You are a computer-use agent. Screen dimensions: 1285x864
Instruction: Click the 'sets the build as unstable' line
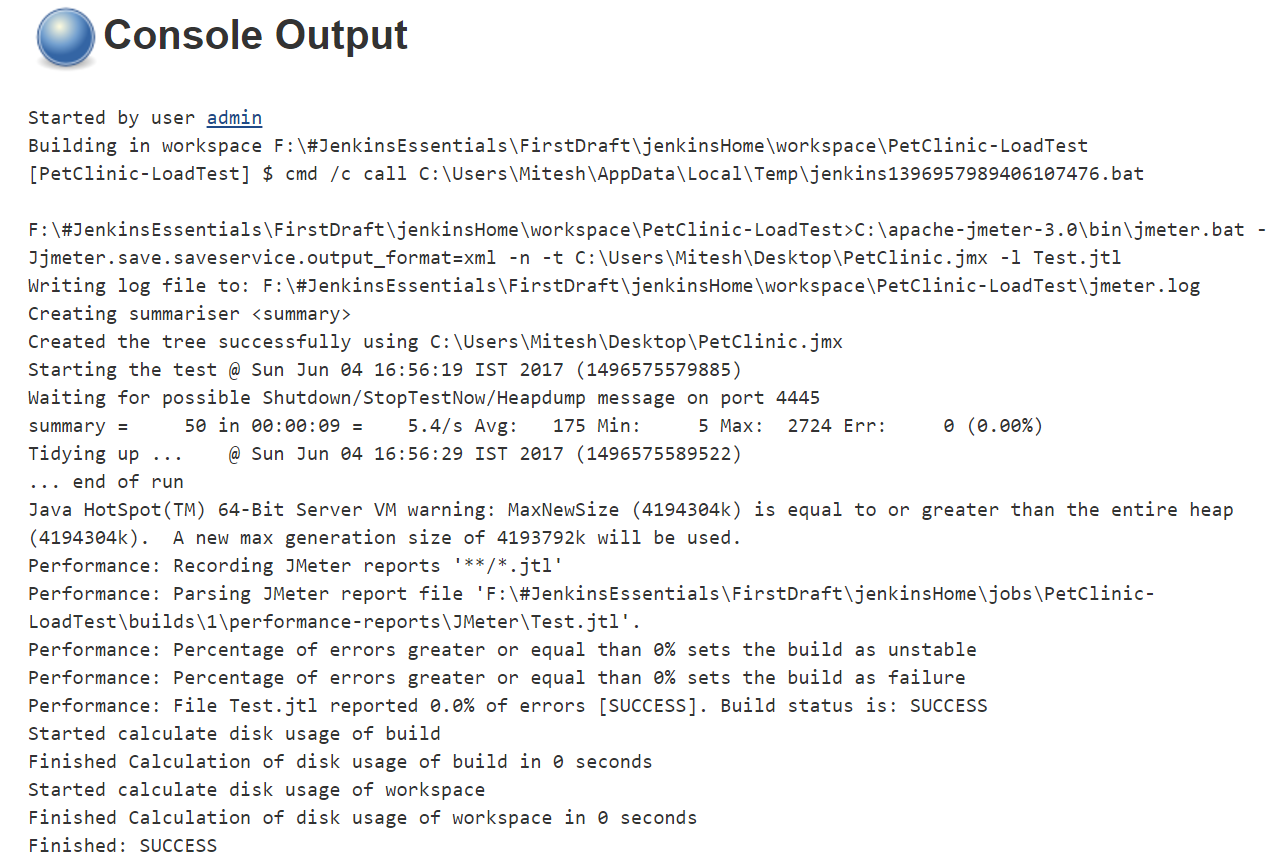click(502, 650)
